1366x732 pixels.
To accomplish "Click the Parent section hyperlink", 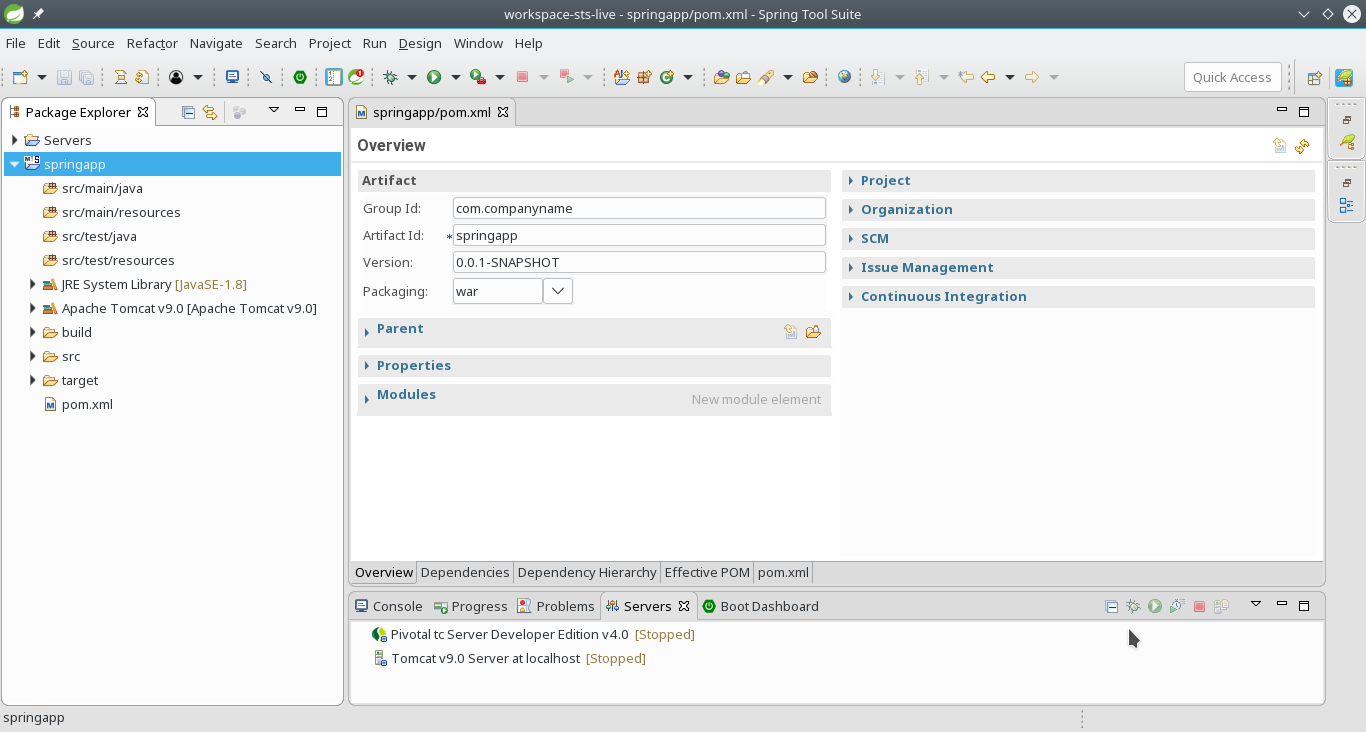I will point(400,328).
